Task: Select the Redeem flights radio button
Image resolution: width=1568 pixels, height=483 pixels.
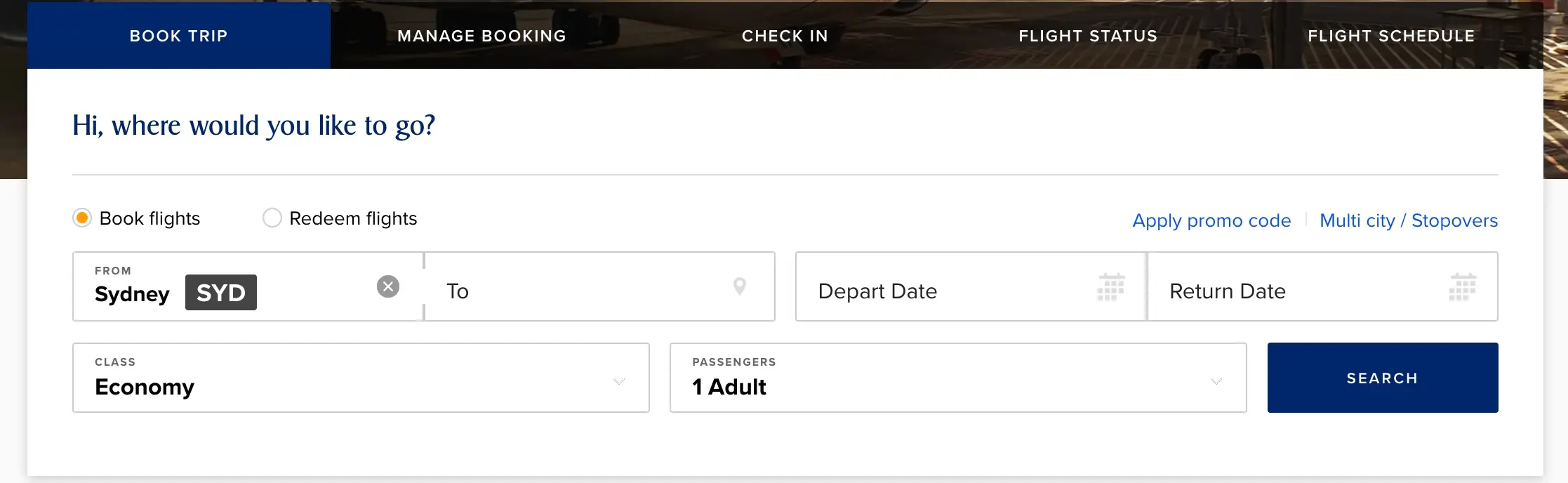Action: (x=272, y=218)
